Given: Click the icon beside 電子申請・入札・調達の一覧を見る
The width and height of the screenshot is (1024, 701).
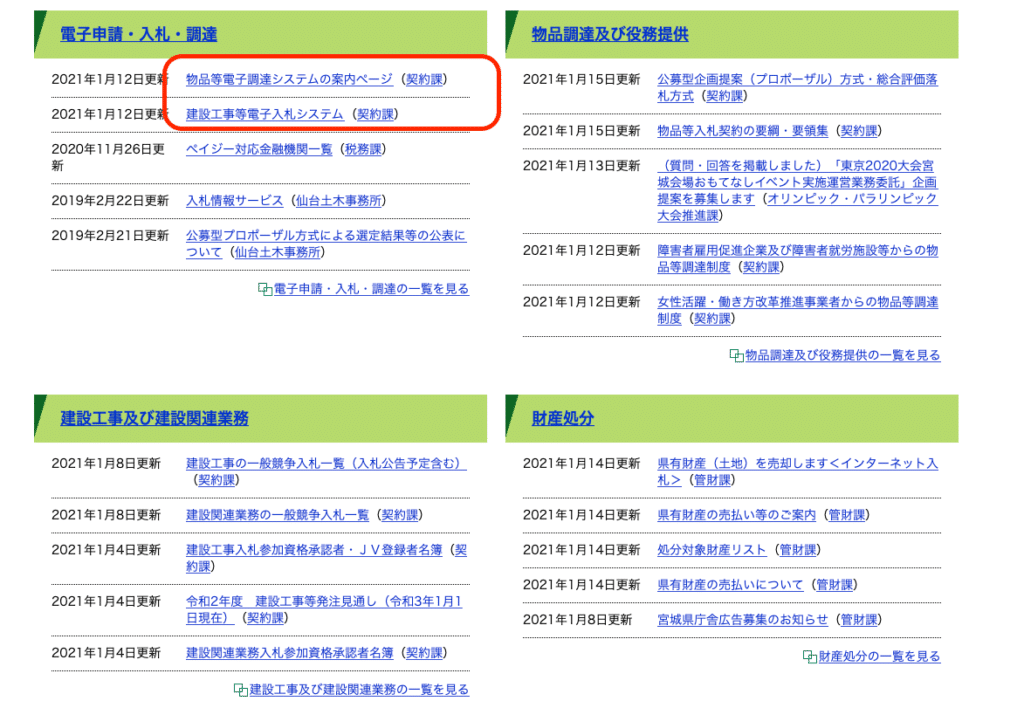Looking at the screenshot, I should (x=265, y=289).
